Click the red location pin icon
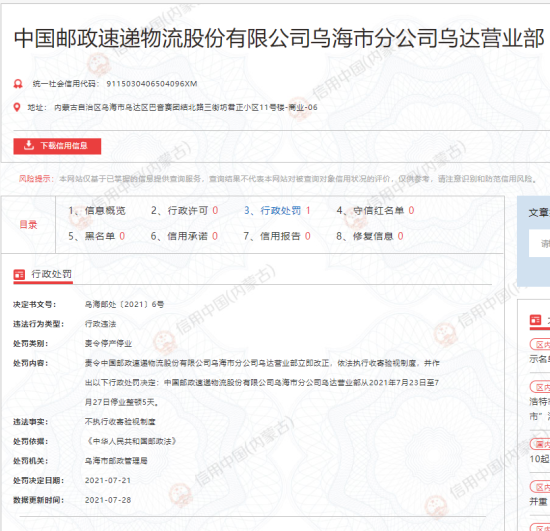The image size is (550, 531). [x=16, y=107]
